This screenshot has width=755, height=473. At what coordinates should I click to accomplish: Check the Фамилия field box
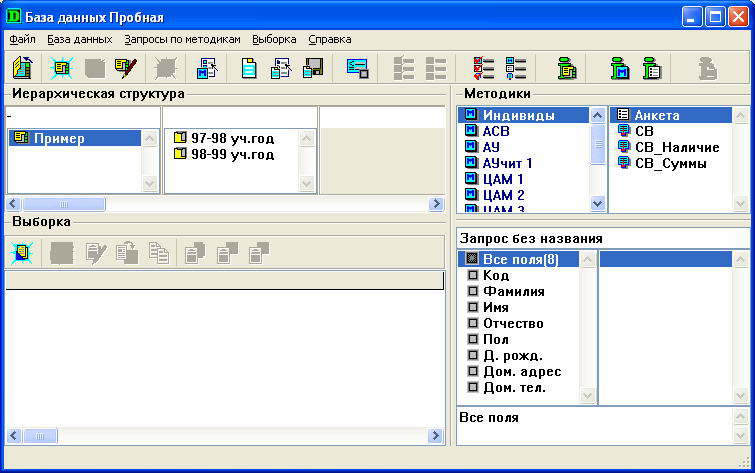pyautogui.click(x=473, y=291)
